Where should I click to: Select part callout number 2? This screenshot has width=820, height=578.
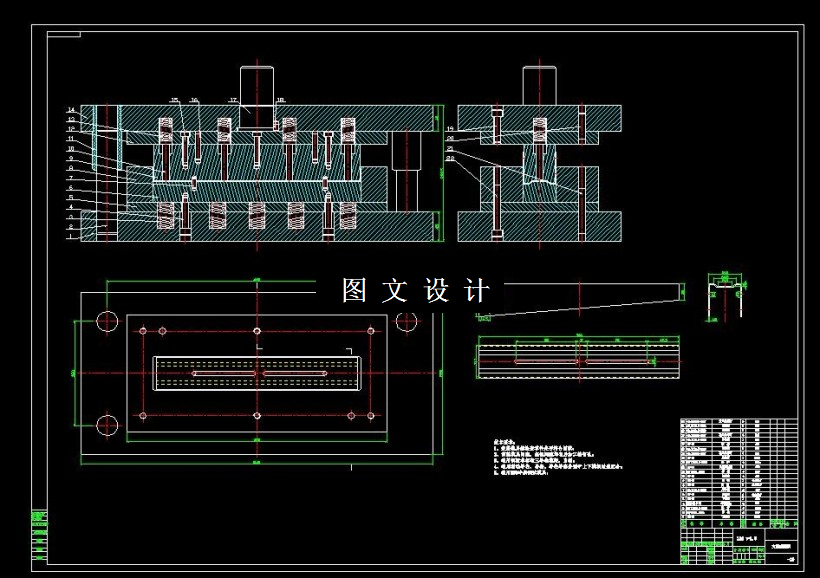(x=71, y=226)
